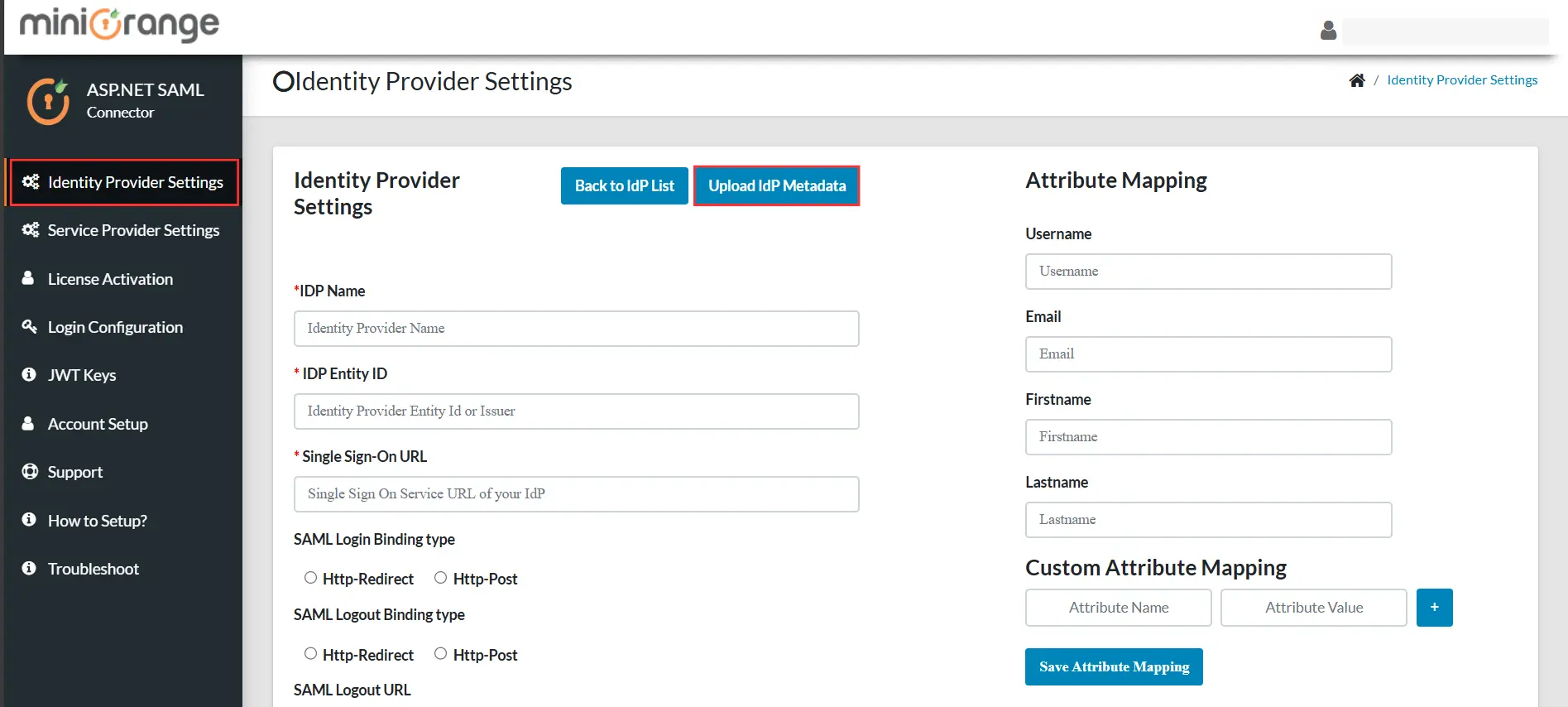Open the Troubleshoot page
1568x707 pixels.
[123, 569]
